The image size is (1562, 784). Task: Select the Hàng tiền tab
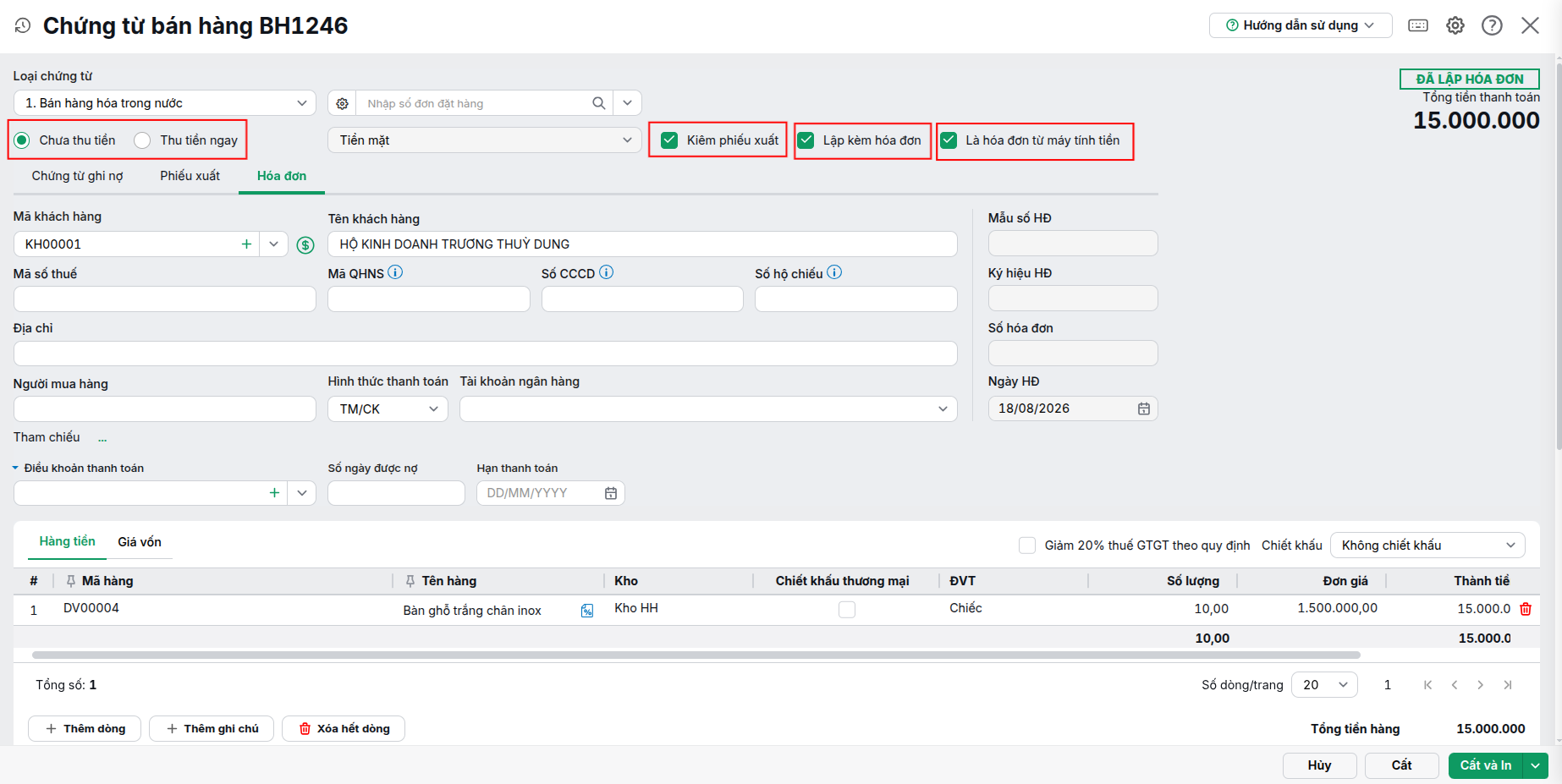(x=68, y=541)
